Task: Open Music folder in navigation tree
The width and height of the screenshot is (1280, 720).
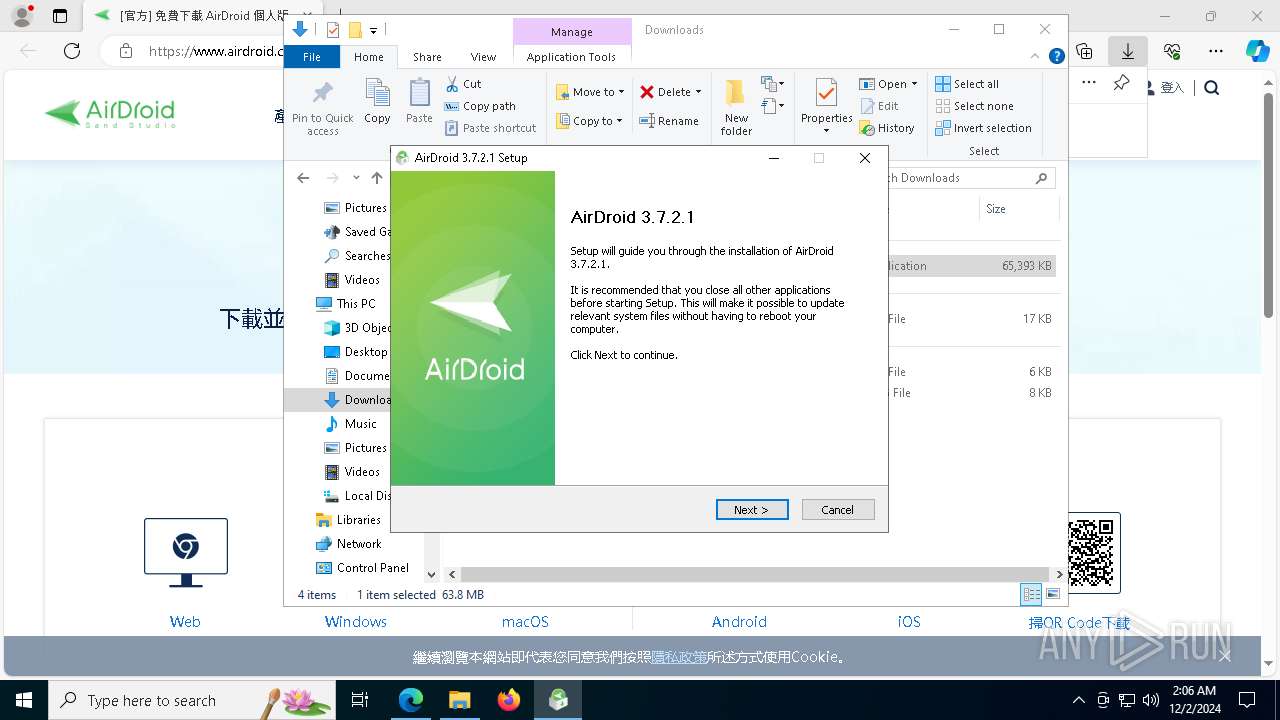Action: tap(351, 424)
